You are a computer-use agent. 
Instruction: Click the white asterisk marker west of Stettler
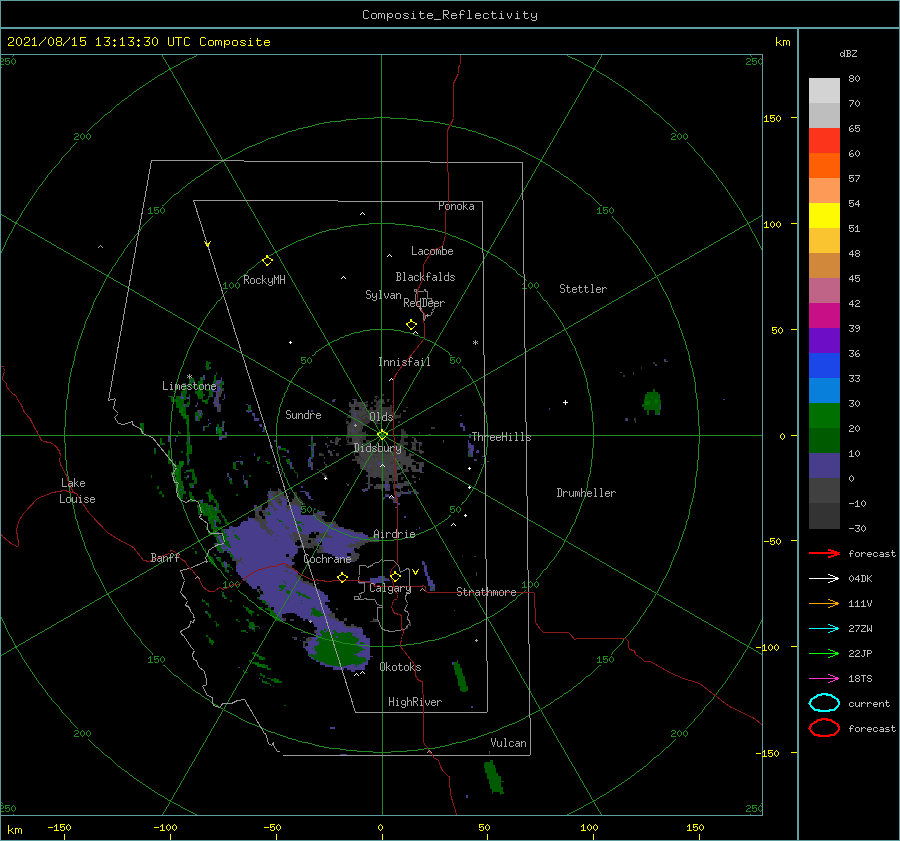[x=475, y=343]
